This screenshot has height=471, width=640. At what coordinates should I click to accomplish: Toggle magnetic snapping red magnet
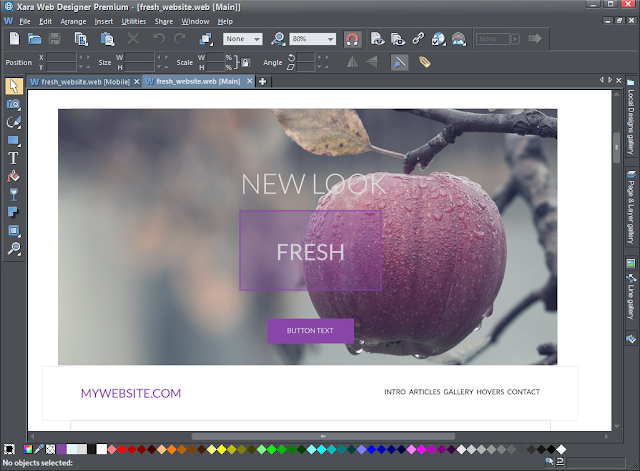tap(352, 39)
